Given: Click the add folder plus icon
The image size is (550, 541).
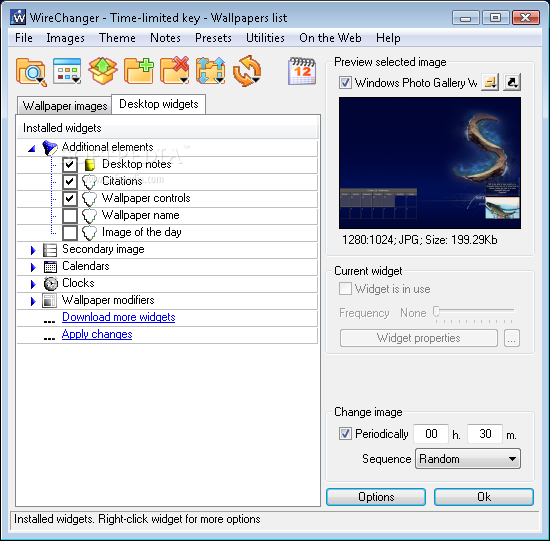Looking at the screenshot, I should (139, 71).
